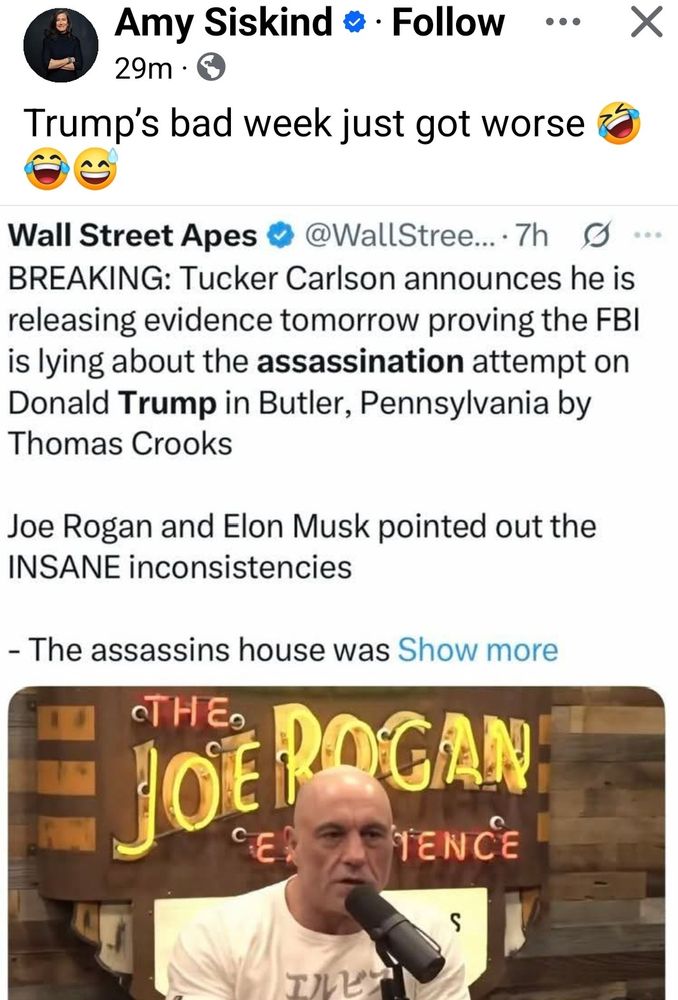Tap the slashed-circle icon next to 7h
Viewport: 678px width, 1000px height.
tap(592, 236)
